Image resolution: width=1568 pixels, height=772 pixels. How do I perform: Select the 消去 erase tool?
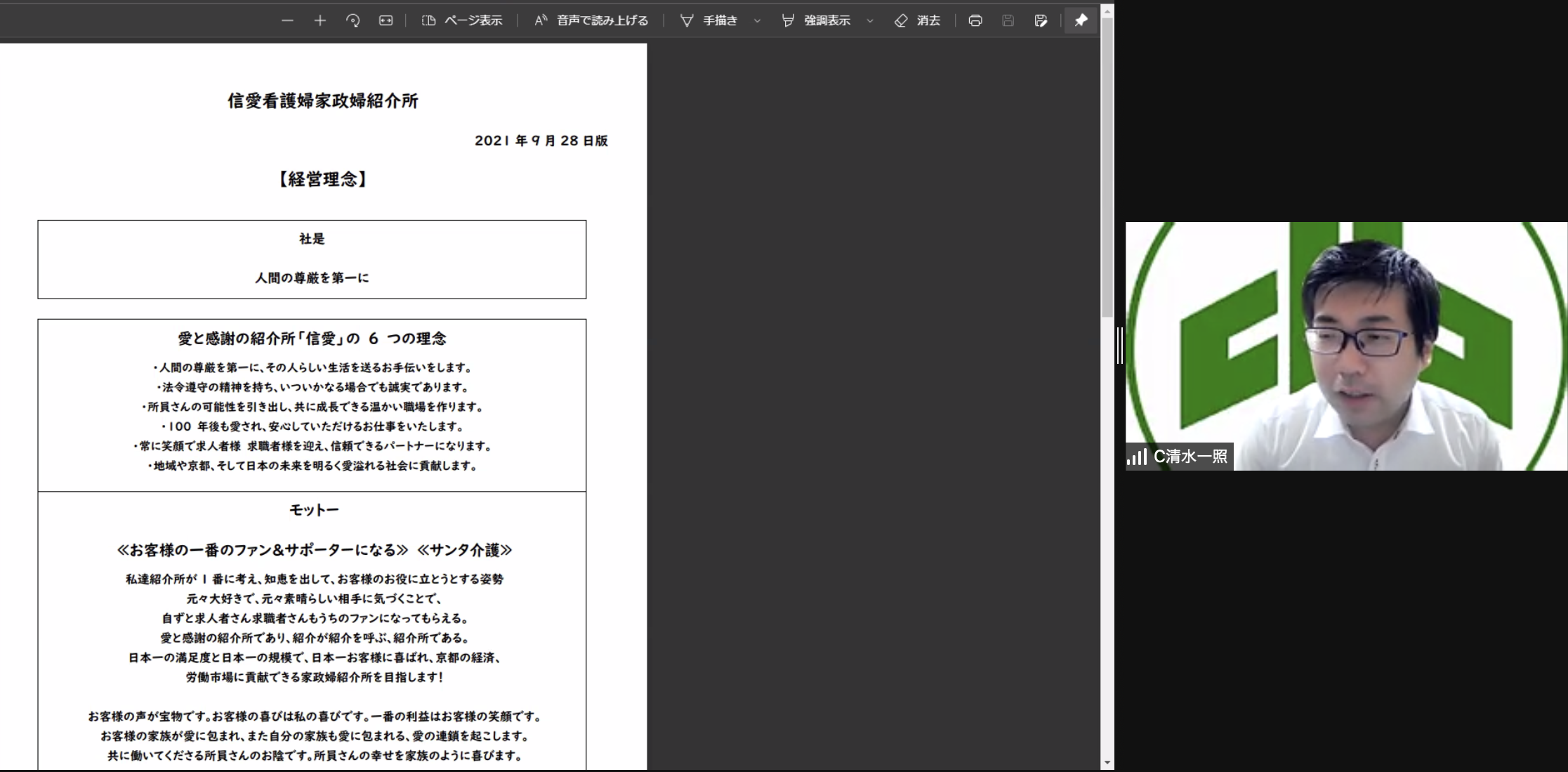(x=917, y=20)
